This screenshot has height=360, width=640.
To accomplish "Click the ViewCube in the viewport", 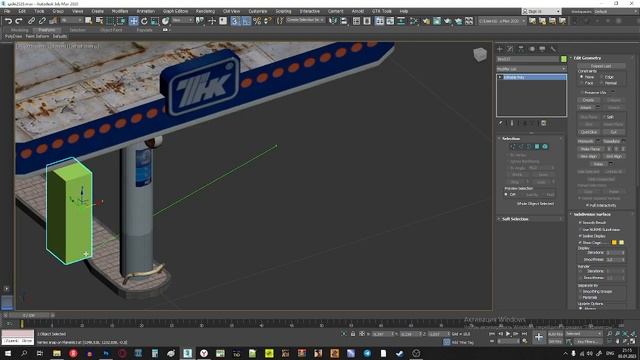I will (x=480, y=55).
